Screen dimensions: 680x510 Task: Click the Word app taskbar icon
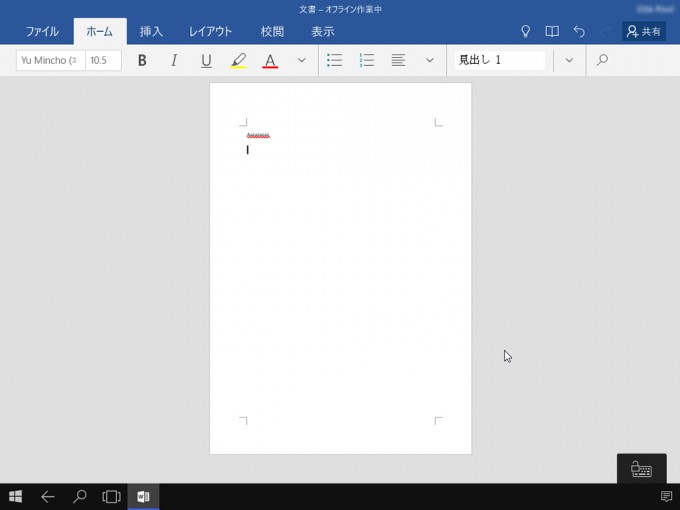(x=143, y=497)
